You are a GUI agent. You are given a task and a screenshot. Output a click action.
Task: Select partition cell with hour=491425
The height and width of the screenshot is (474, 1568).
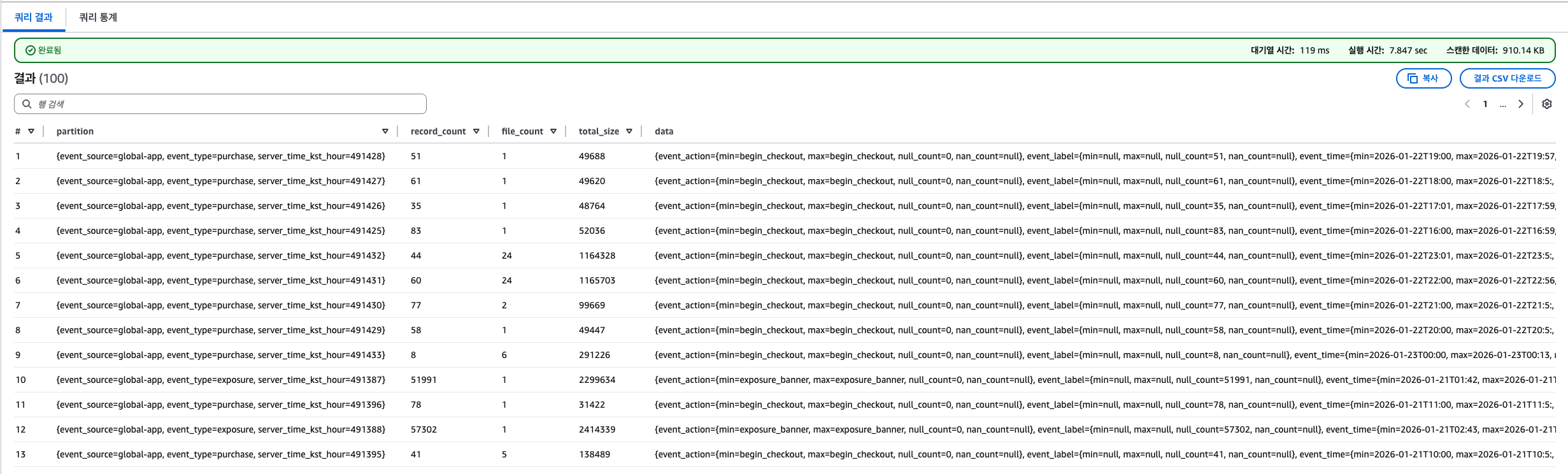[x=221, y=231]
